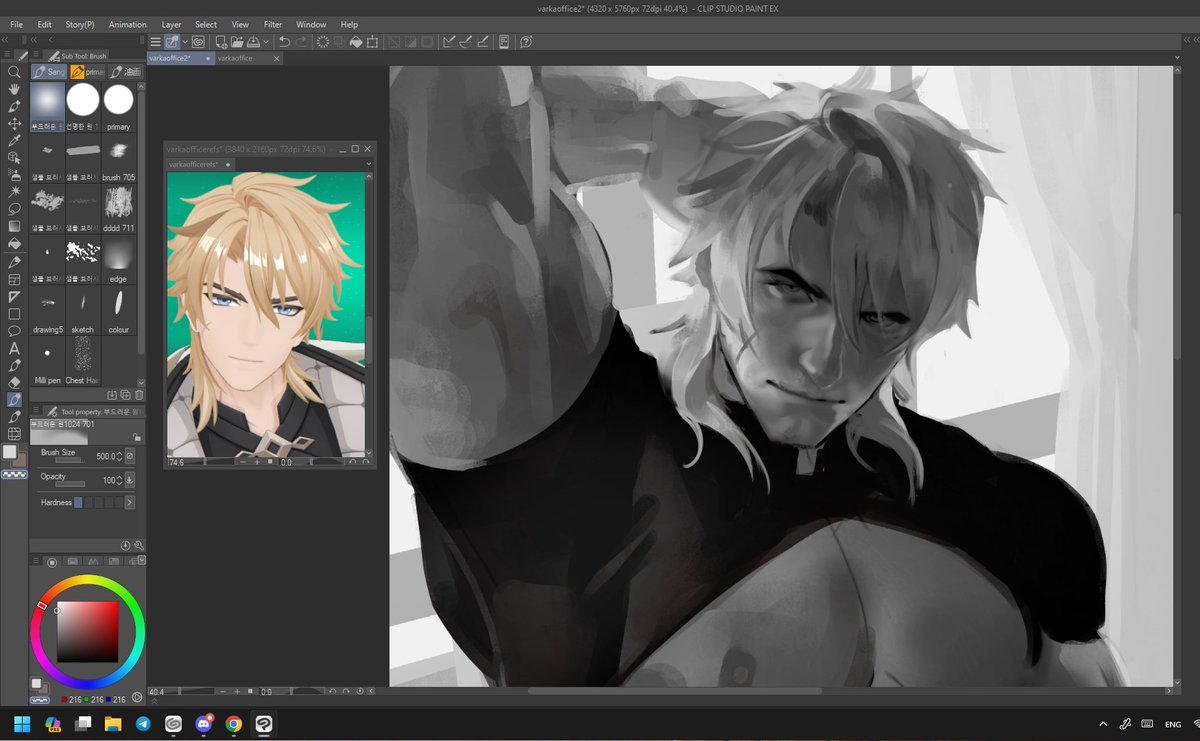Select the brush 705 preset

(x=119, y=158)
